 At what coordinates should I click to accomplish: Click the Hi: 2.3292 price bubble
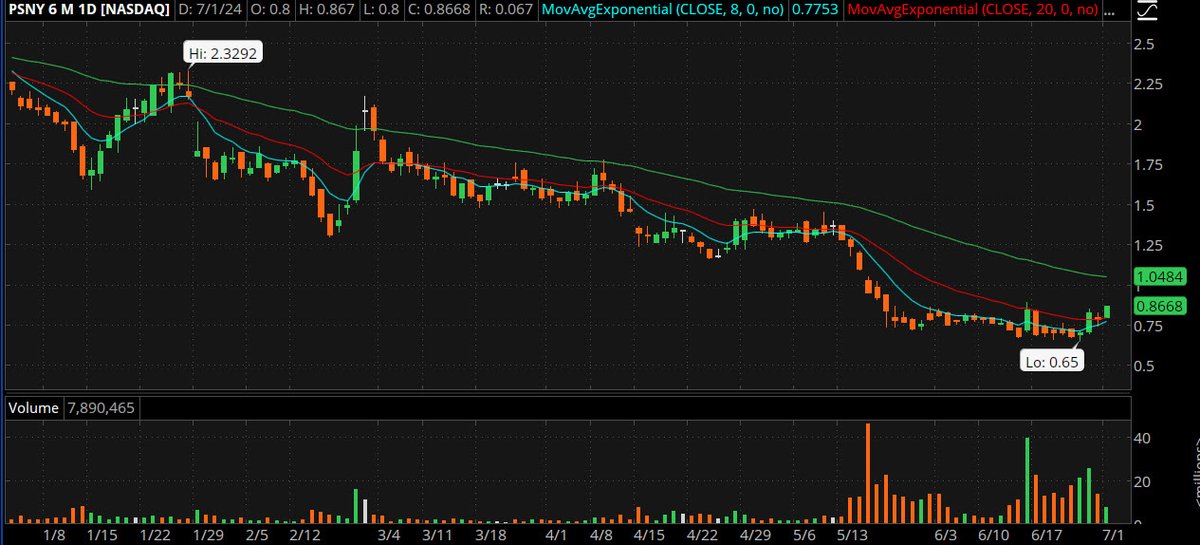pyautogui.click(x=224, y=54)
